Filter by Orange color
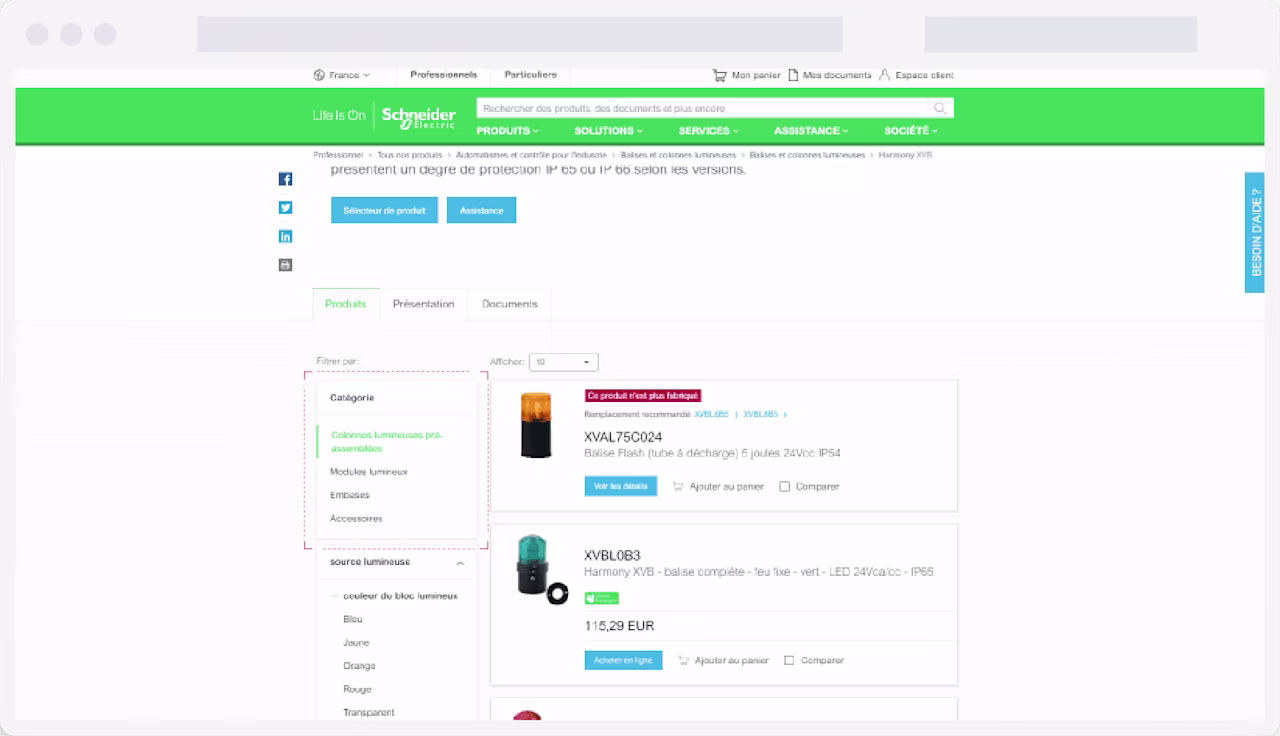 click(359, 666)
